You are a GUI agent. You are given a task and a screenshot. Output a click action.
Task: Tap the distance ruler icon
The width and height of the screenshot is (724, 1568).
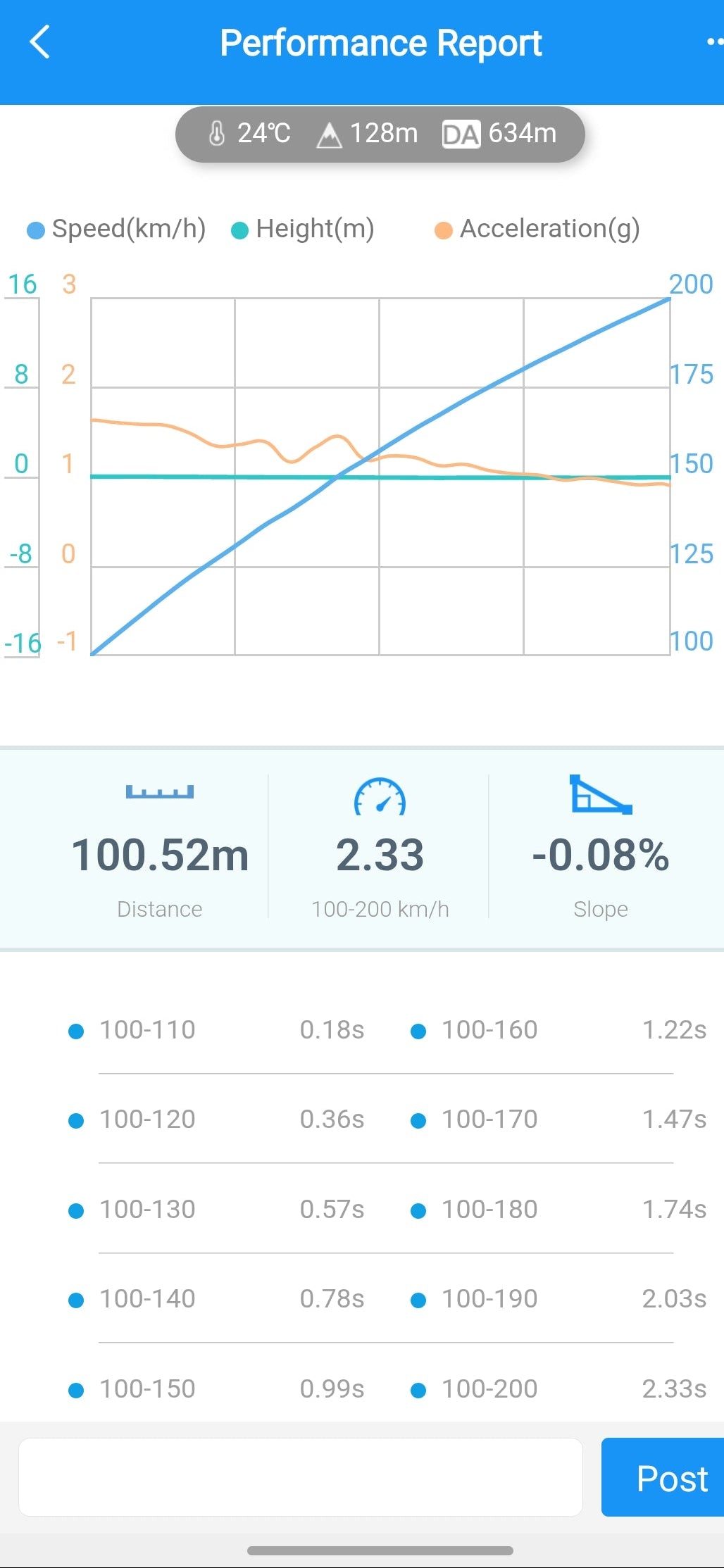tap(160, 792)
